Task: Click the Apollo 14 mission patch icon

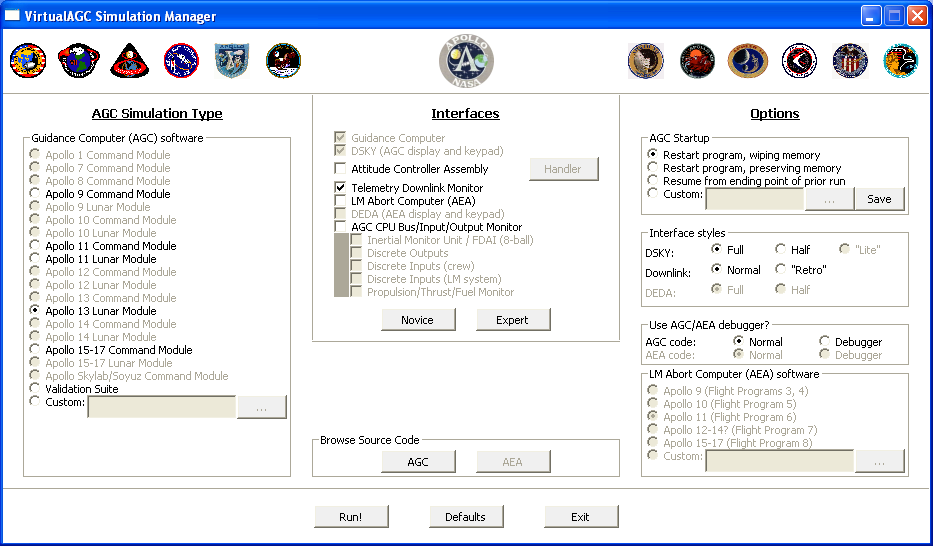Action: (x=748, y=61)
